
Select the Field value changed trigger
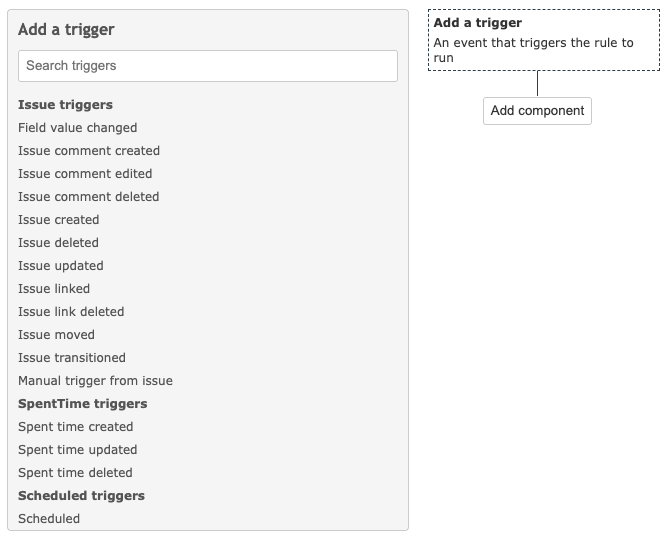(78, 128)
